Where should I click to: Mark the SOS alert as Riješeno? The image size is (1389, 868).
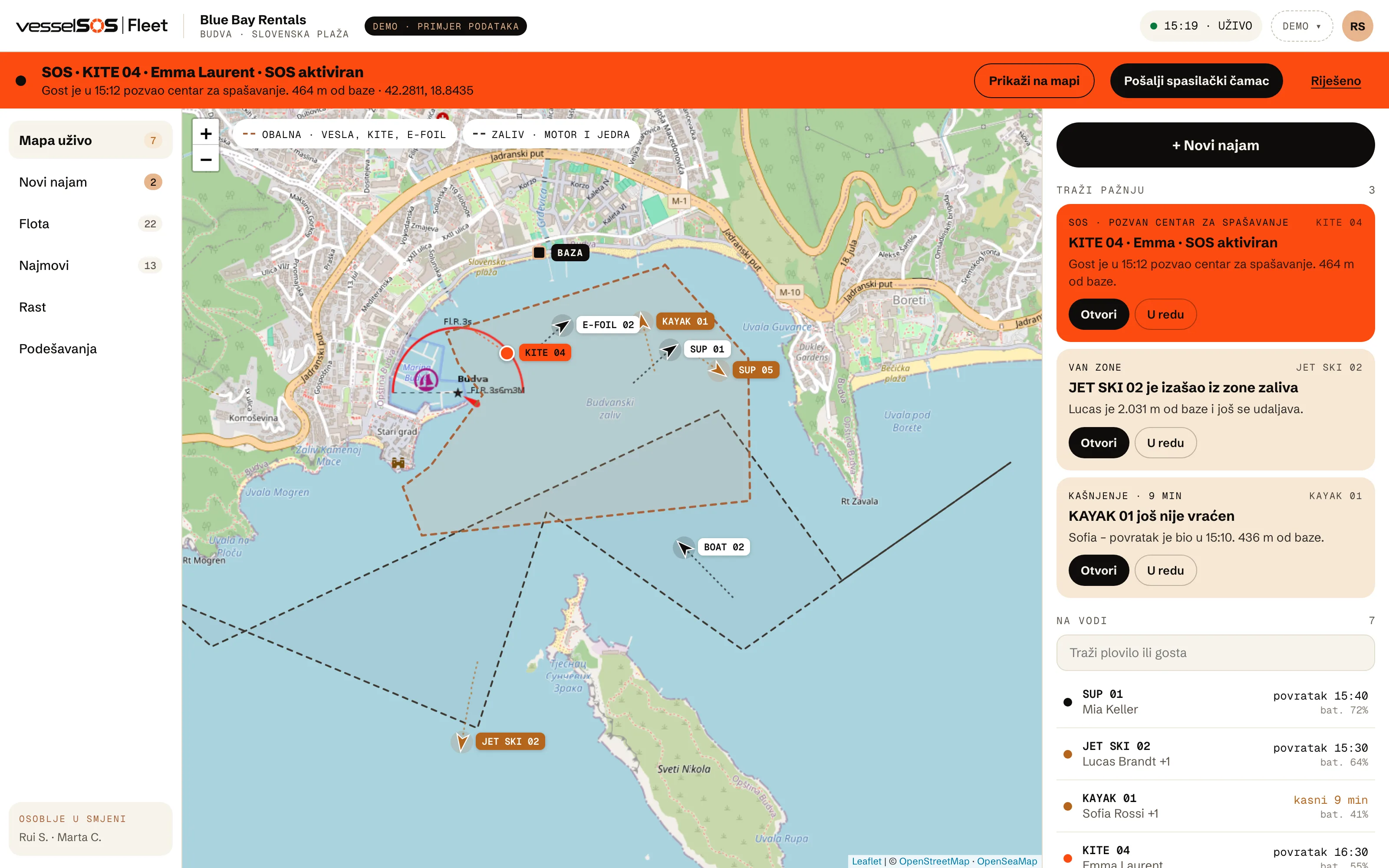coord(1336,81)
